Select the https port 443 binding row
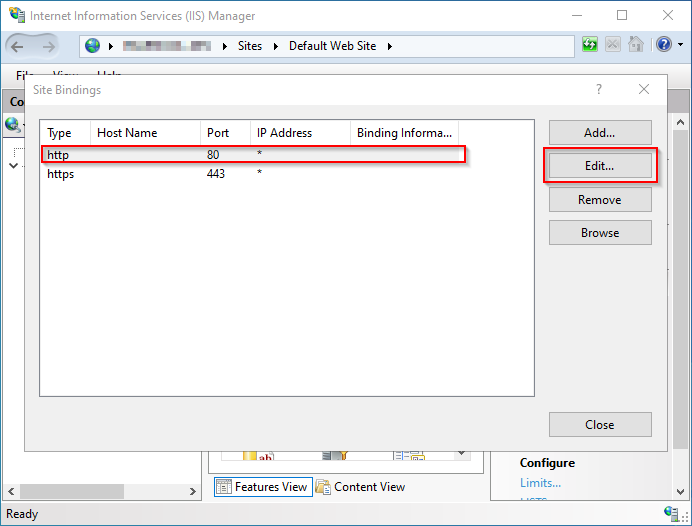The image size is (692, 526). (x=253, y=173)
